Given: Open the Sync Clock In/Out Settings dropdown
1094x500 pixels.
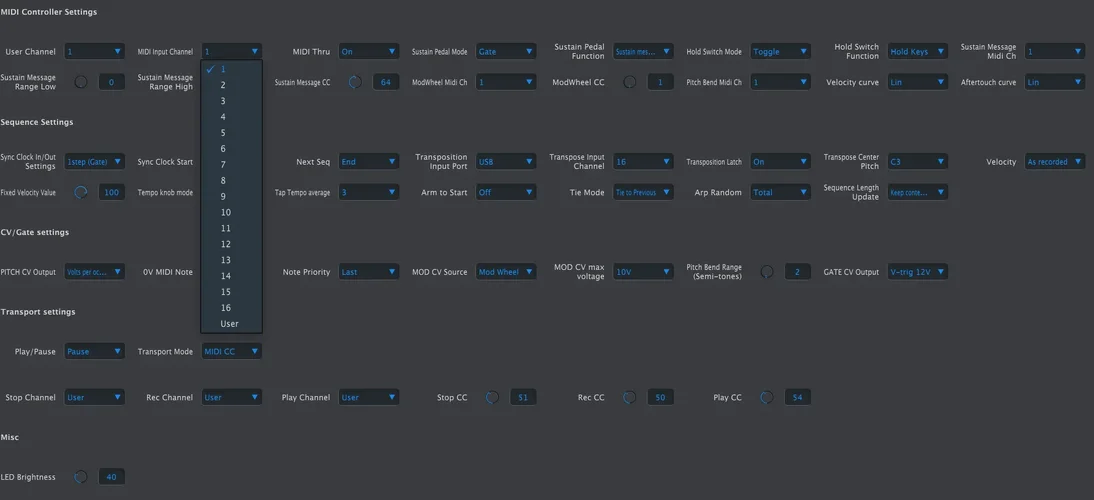Looking at the screenshot, I should (95, 162).
